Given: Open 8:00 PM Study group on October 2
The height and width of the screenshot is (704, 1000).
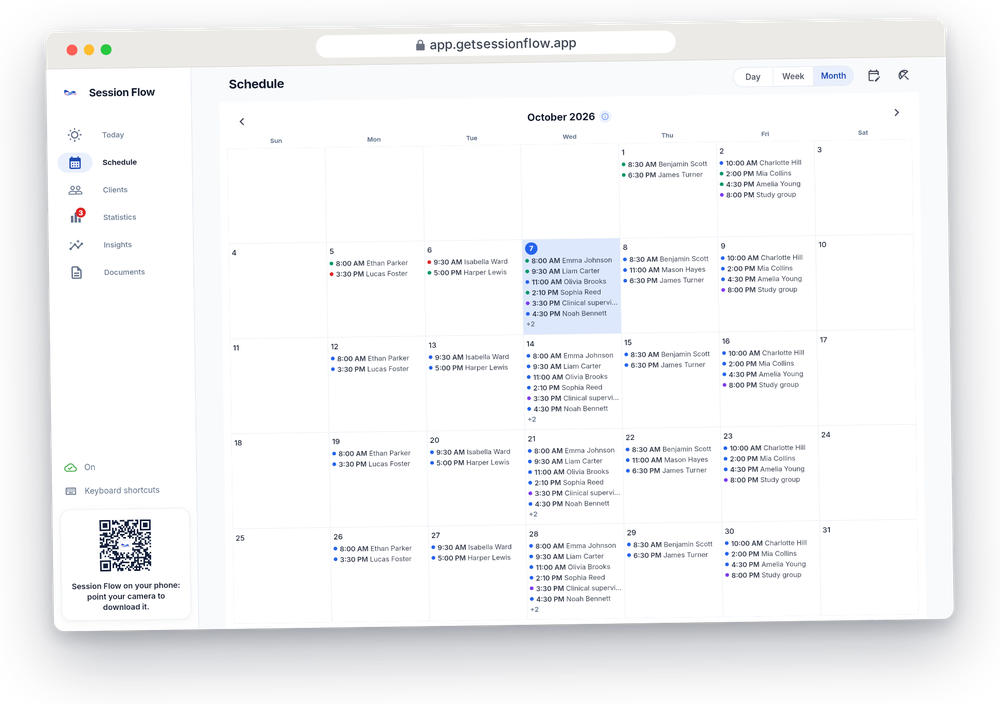Looking at the screenshot, I should pos(758,195).
